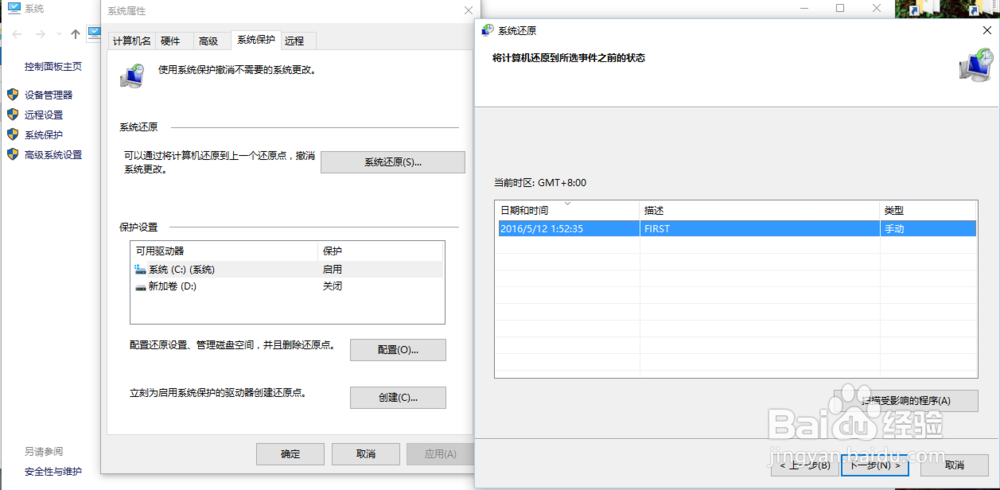Click forward arrow in 系统 window

(40, 34)
